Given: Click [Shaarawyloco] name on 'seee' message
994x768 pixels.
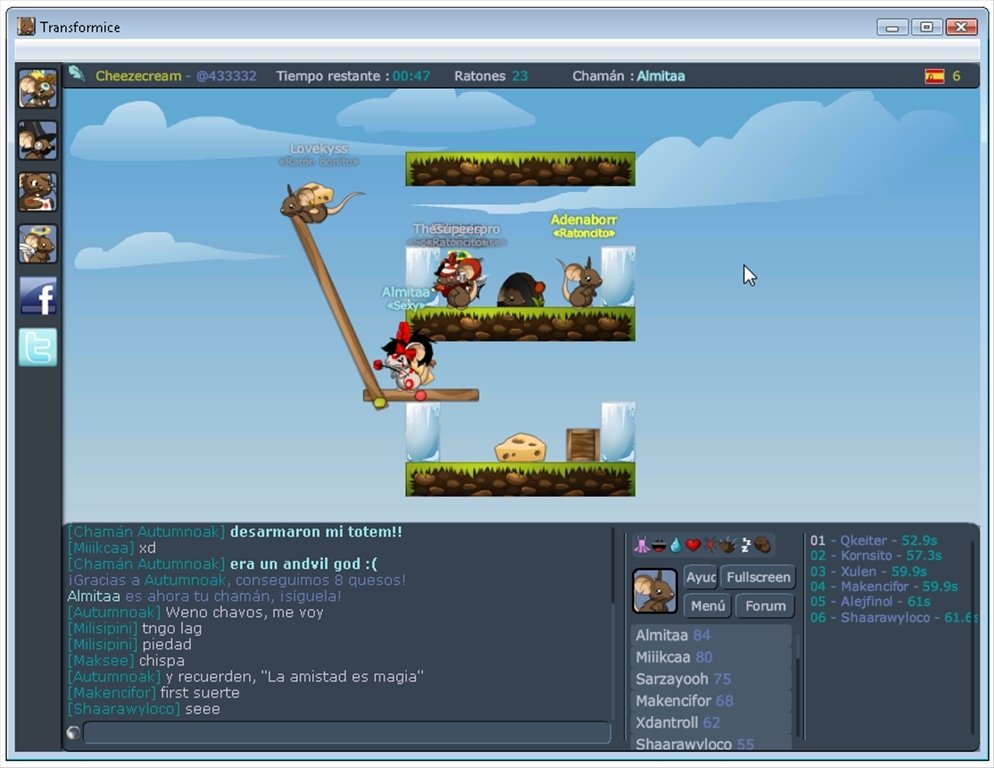Looking at the screenshot, I should click(124, 709).
